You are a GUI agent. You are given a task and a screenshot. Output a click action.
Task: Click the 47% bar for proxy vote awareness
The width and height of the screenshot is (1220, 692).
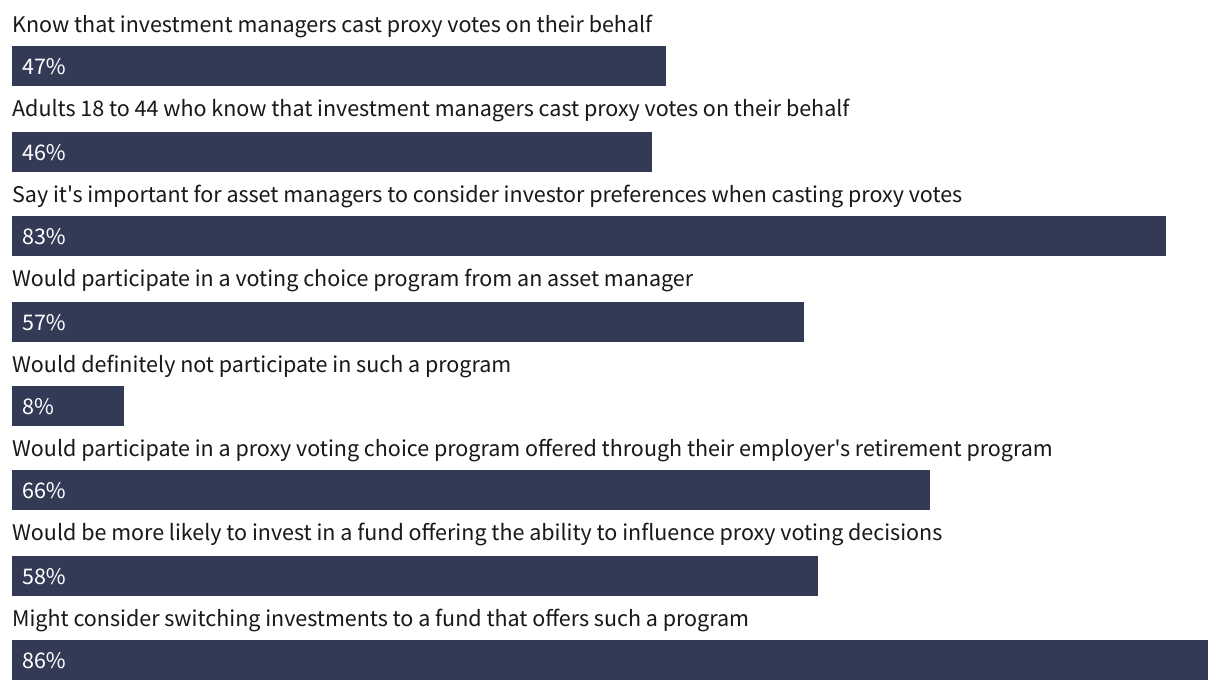pyautogui.click(x=339, y=66)
